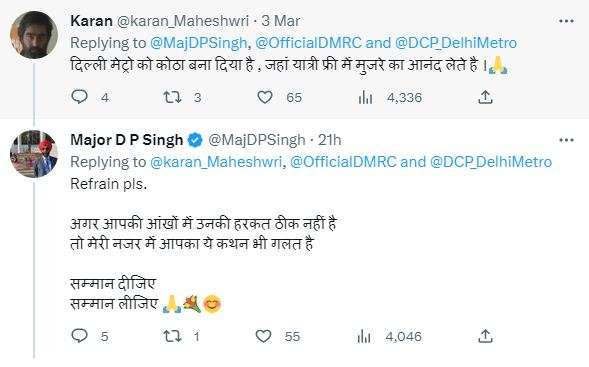Visit @DCP_DelhiMetro from Karan's reply line
Screen dimensions: 589x367
[x=456, y=43]
